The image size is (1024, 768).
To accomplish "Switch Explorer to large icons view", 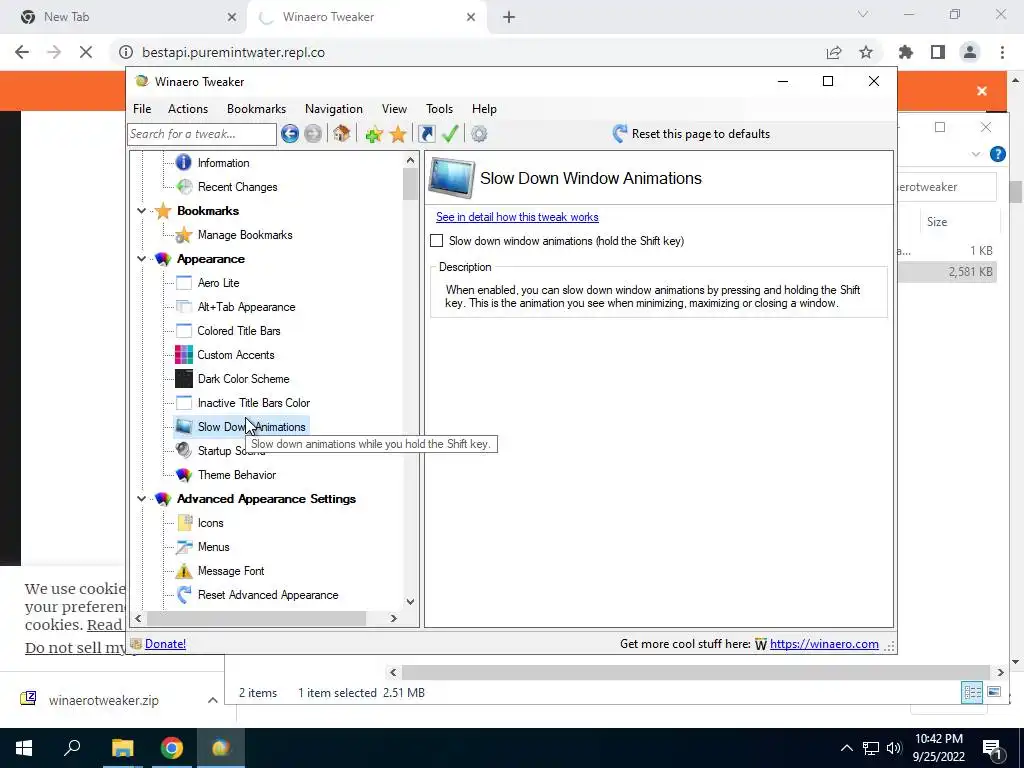I will click(994, 692).
